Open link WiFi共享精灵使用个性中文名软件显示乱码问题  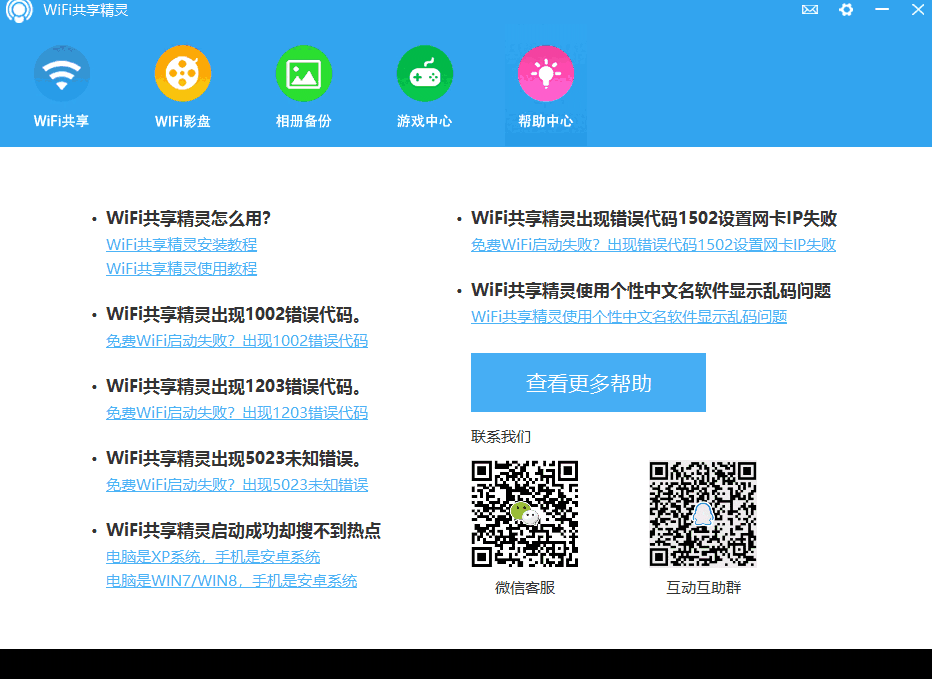click(629, 316)
